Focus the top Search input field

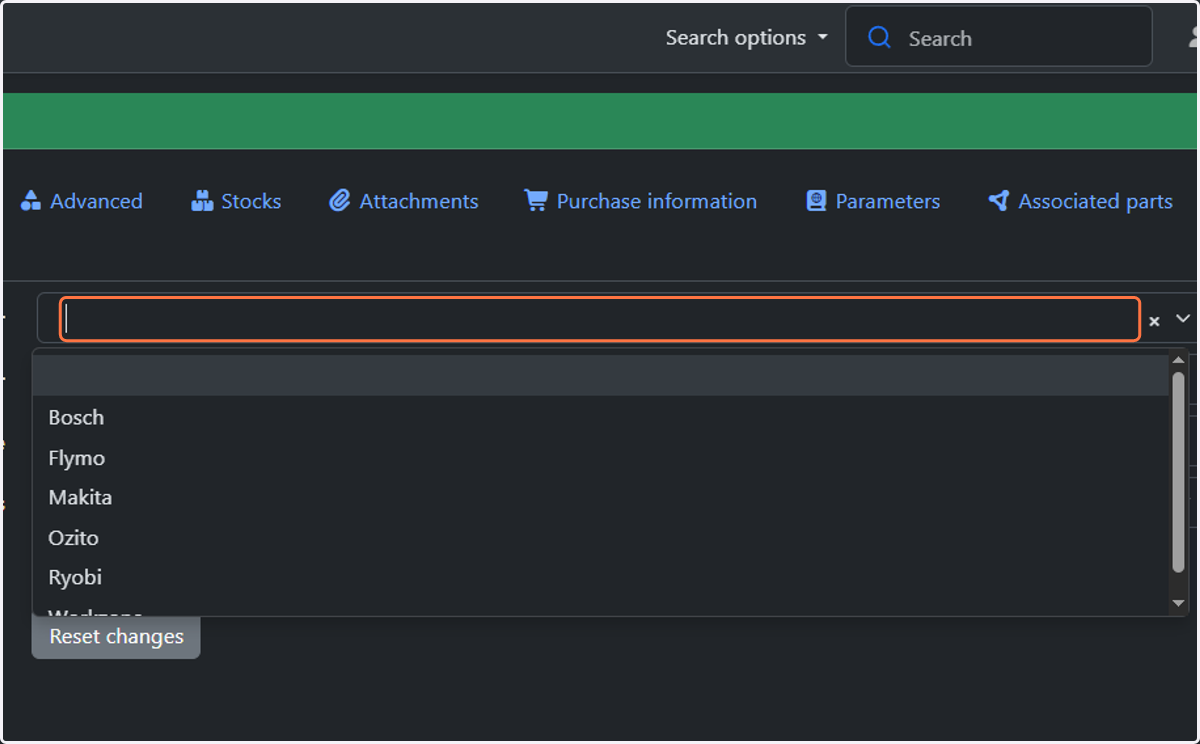tap(998, 38)
